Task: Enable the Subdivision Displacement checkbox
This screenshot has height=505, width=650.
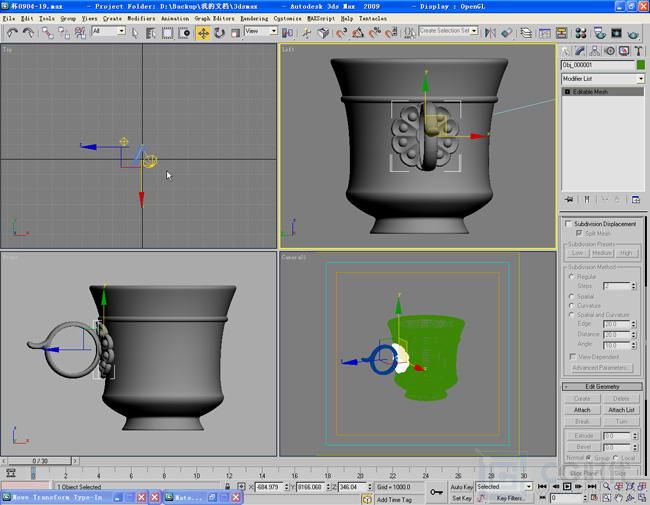Action: coord(568,224)
